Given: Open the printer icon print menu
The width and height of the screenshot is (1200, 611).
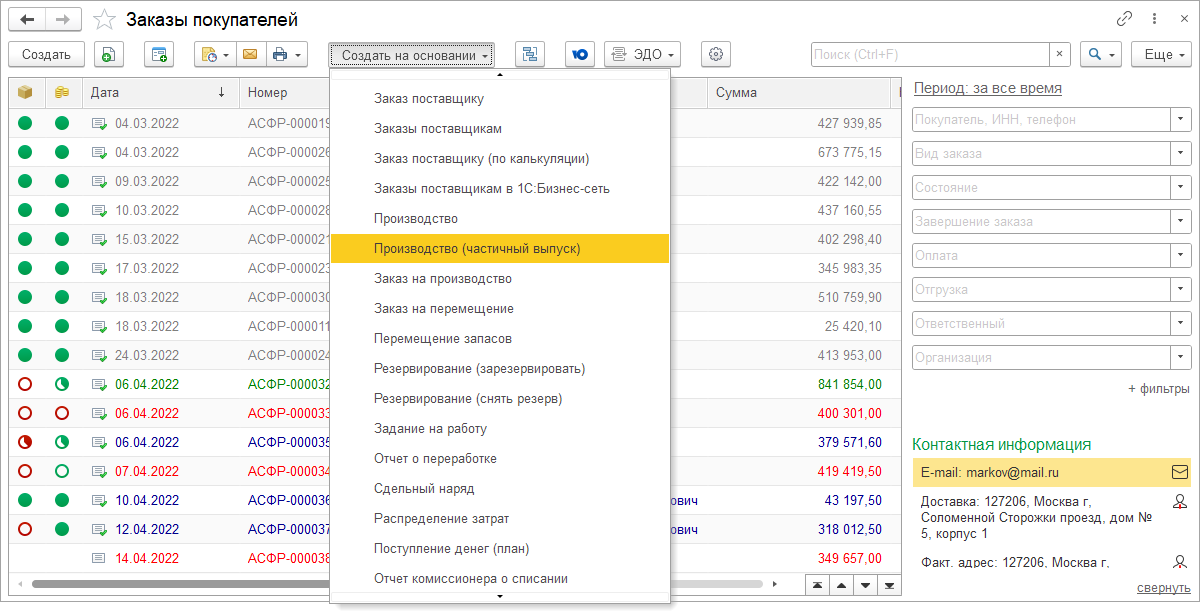Looking at the screenshot, I should 286,55.
